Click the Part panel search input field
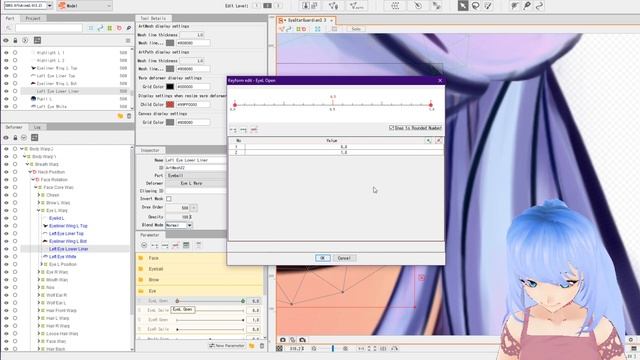 coord(49,28)
